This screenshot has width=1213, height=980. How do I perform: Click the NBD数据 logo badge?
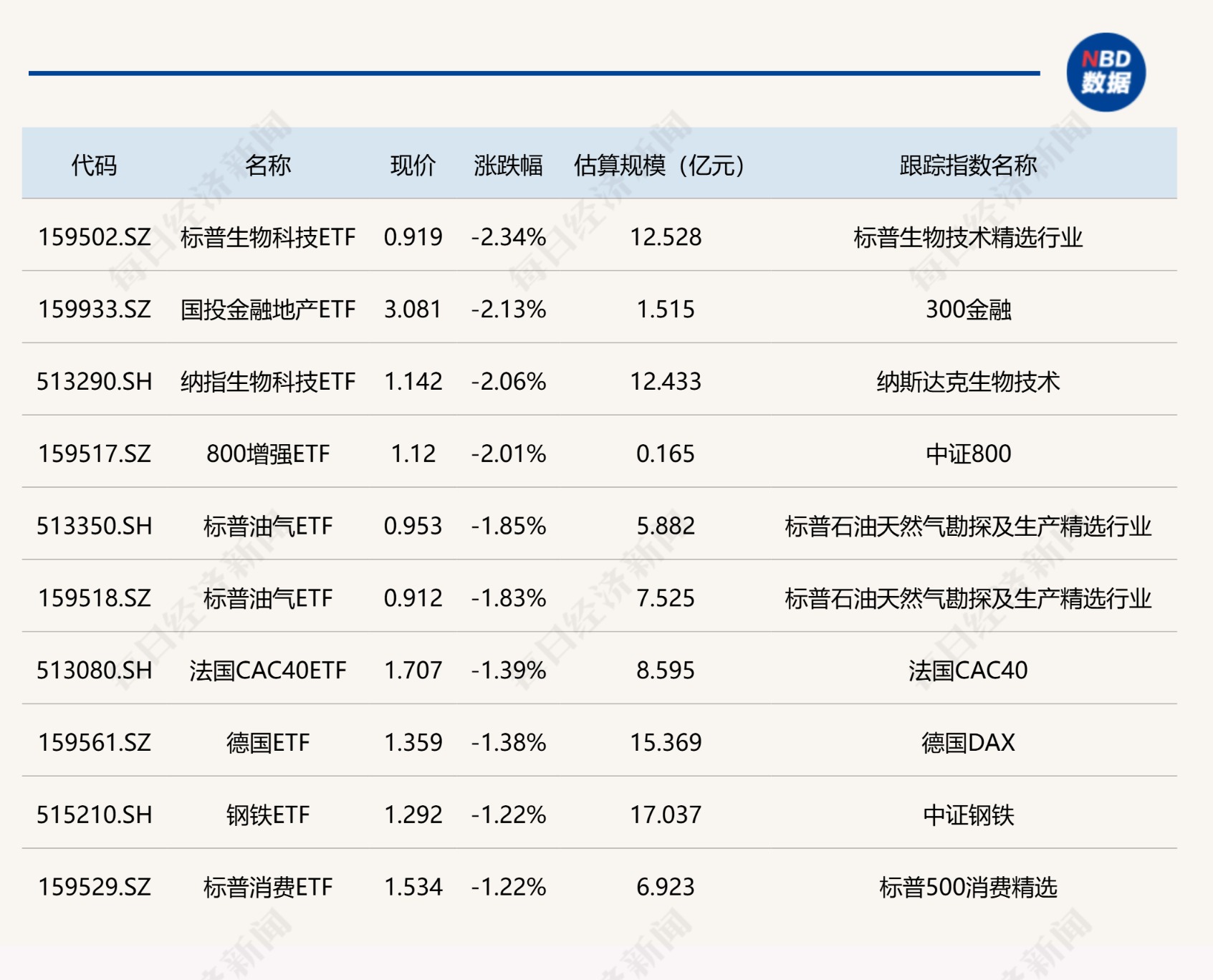1105,72
